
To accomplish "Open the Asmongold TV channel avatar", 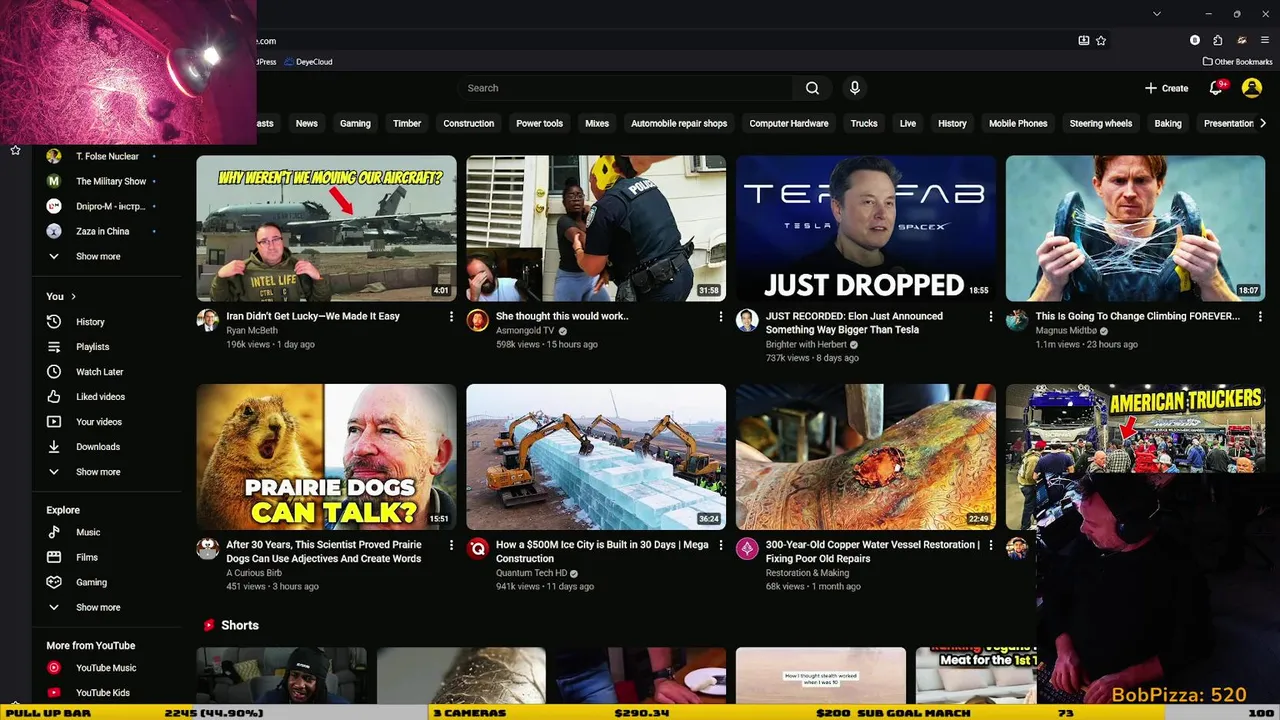I will pyautogui.click(x=478, y=320).
